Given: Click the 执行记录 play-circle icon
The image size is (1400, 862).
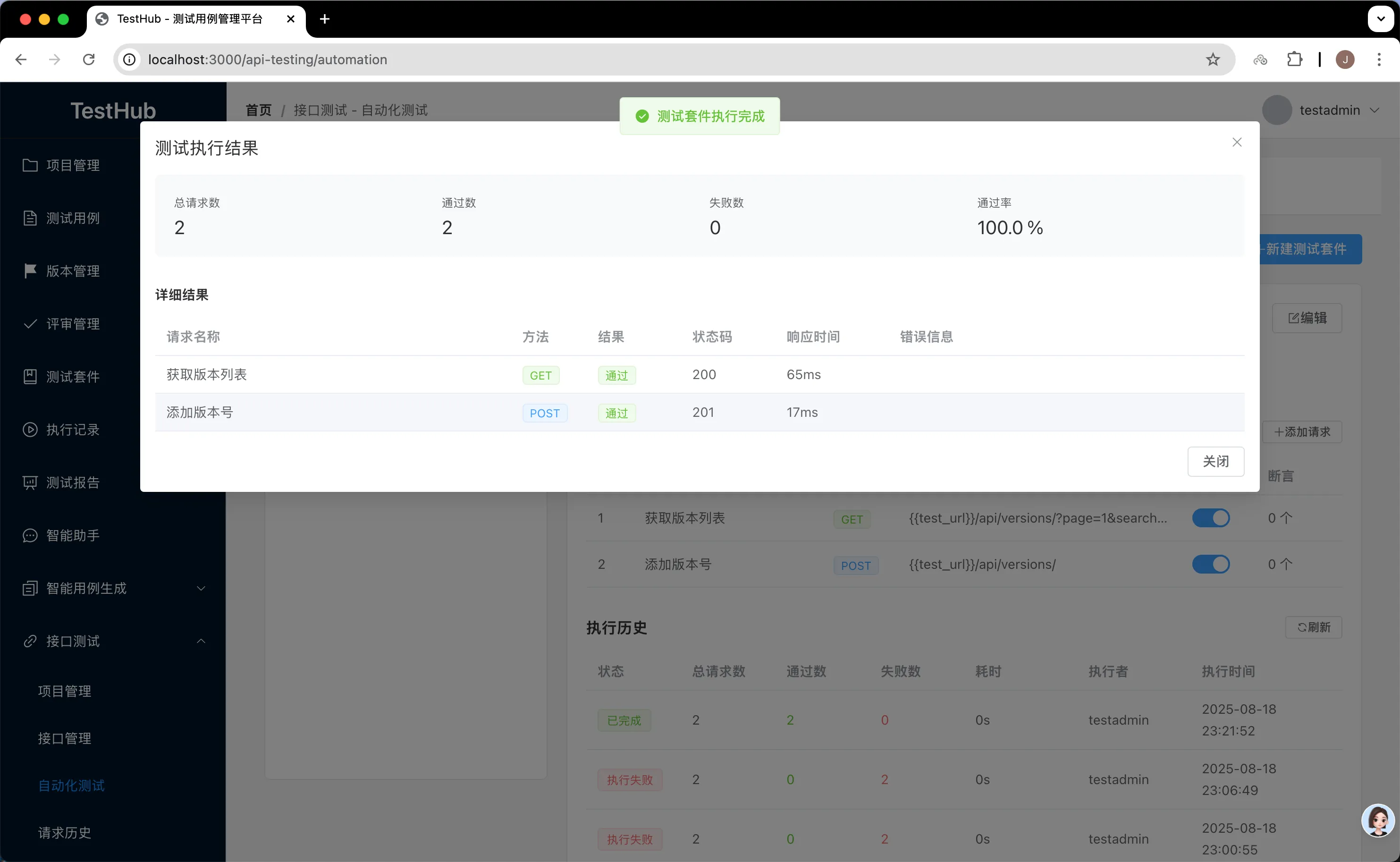Looking at the screenshot, I should [30, 429].
